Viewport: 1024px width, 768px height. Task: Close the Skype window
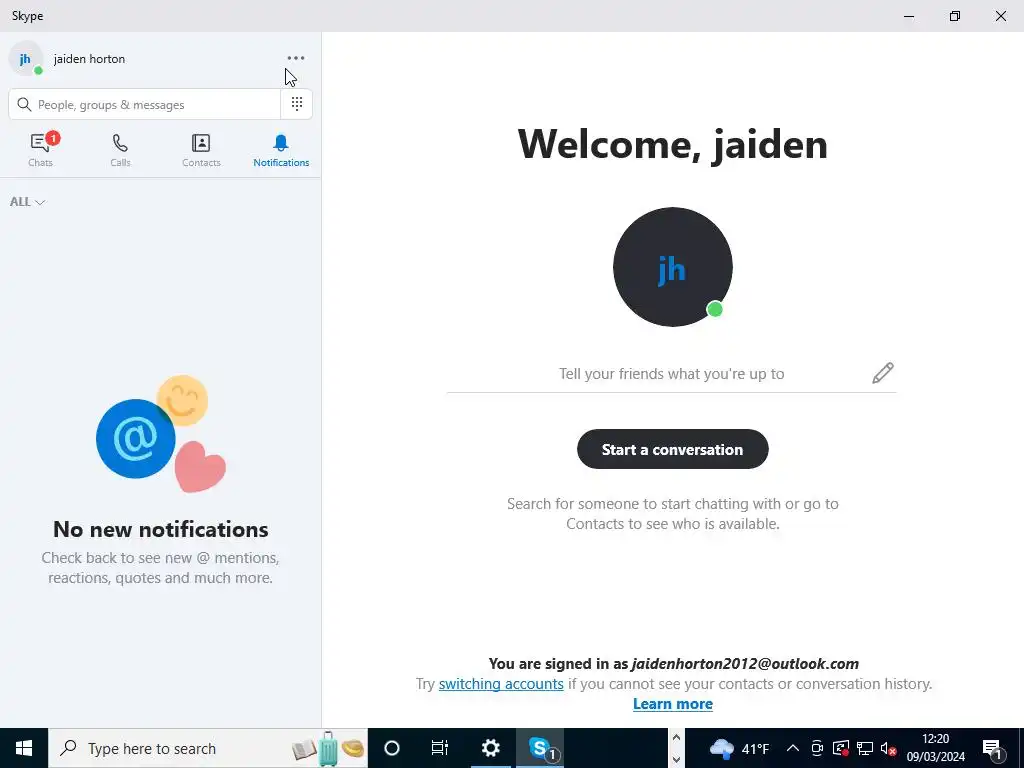pyautogui.click(x=1000, y=16)
